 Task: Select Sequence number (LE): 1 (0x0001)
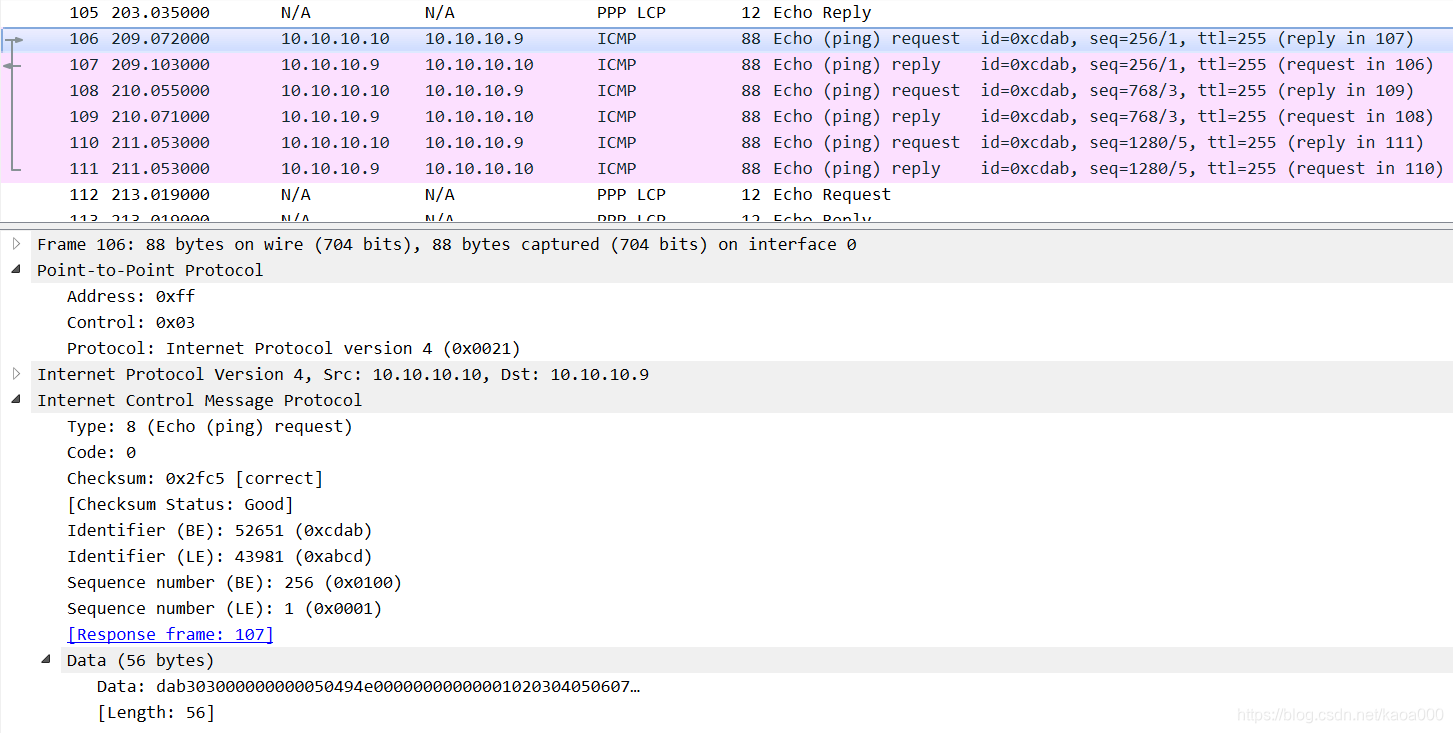point(225,608)
